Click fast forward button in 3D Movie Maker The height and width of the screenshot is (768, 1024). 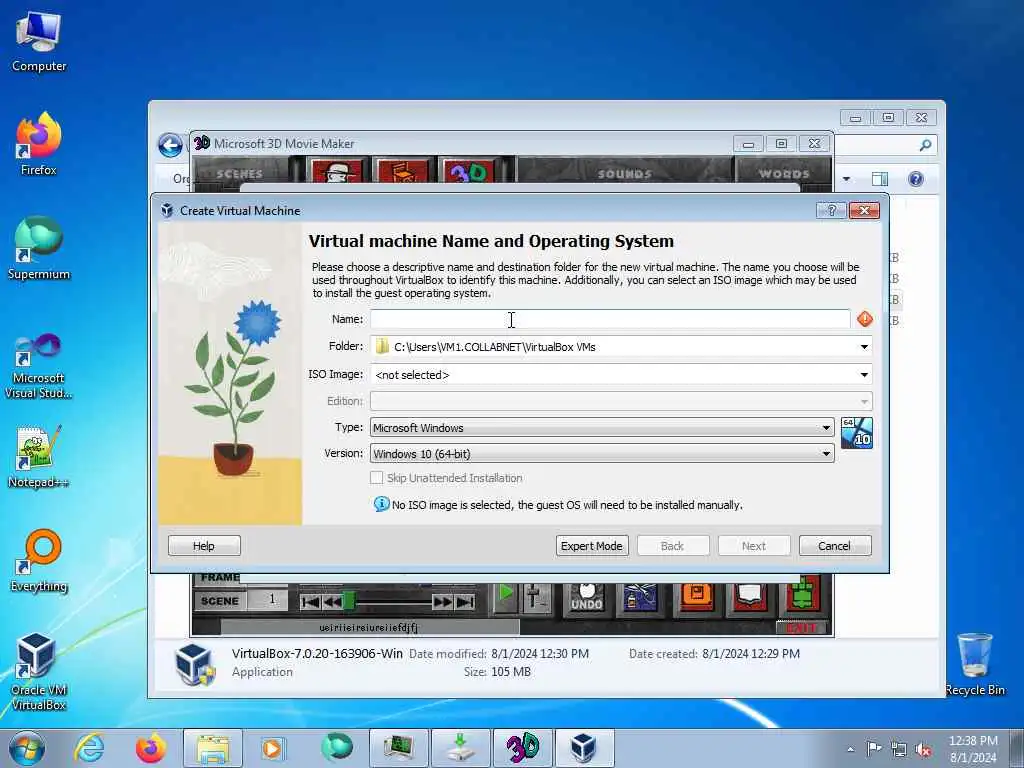442,602
